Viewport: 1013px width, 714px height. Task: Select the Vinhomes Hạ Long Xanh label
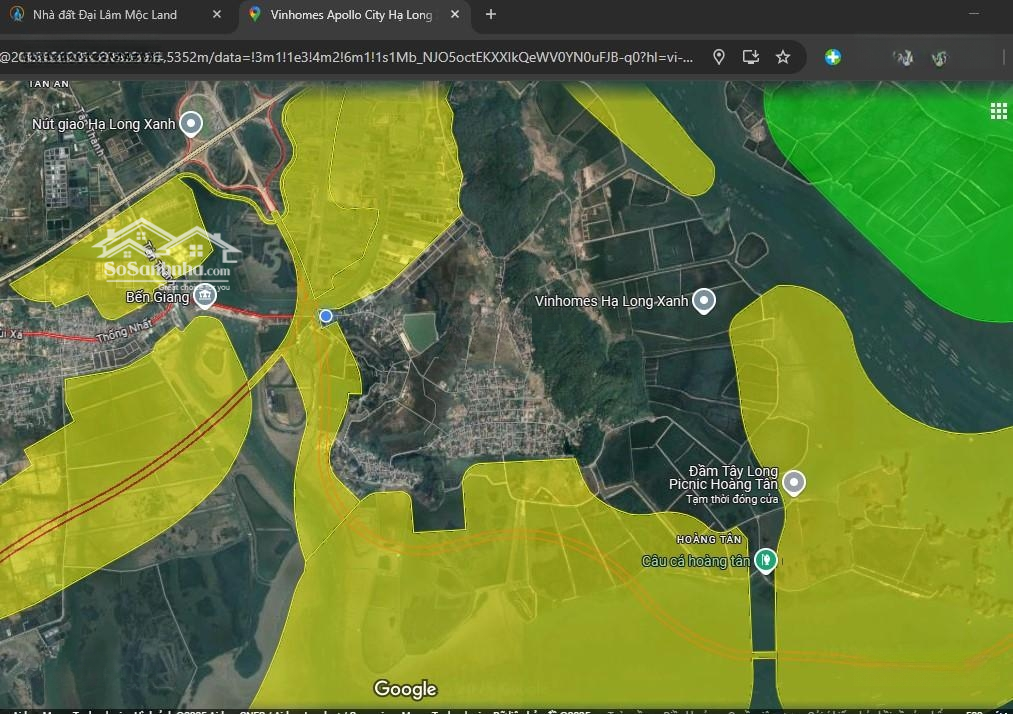click(x=611, y=301)
